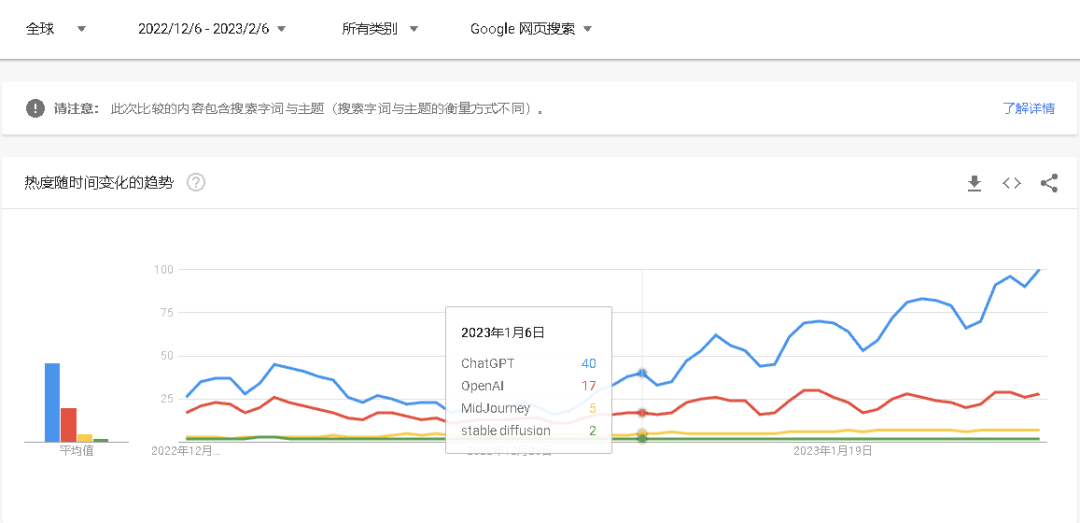Open the 了解详情 link
The image size is (1080, 523).
[x=1028, y=108]
